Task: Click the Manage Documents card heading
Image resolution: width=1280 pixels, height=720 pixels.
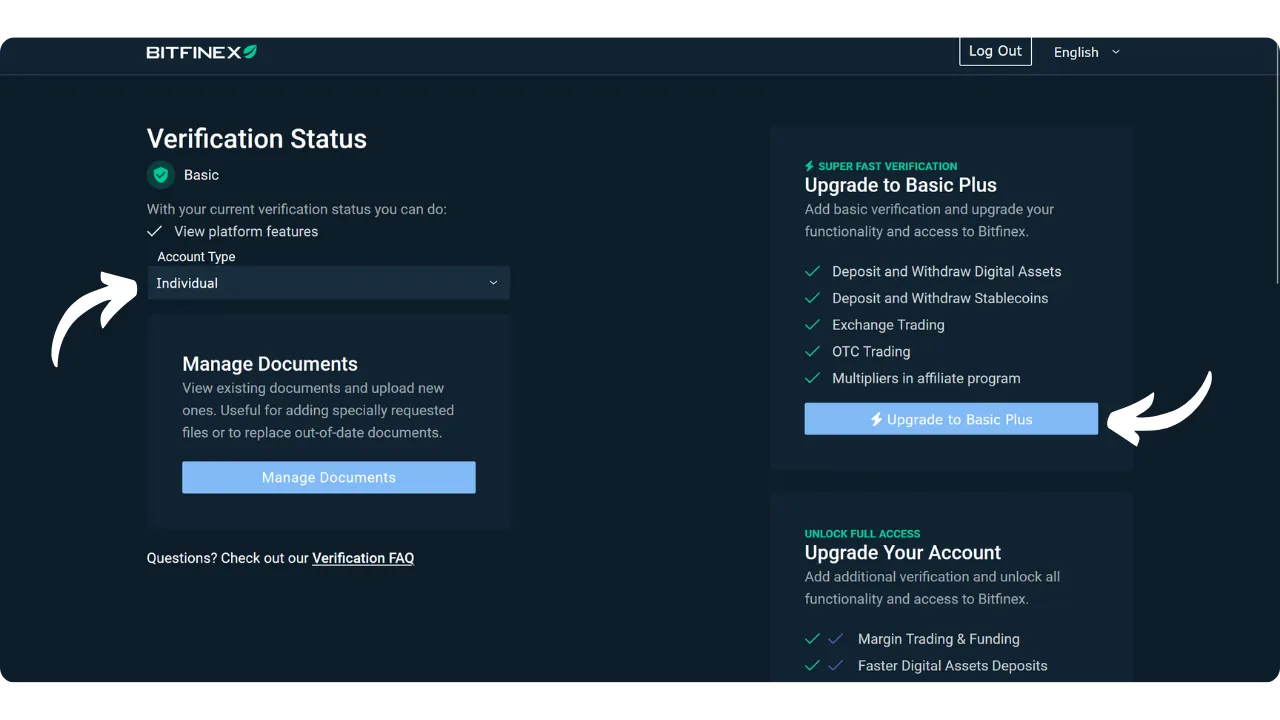Action: point(270,364)
